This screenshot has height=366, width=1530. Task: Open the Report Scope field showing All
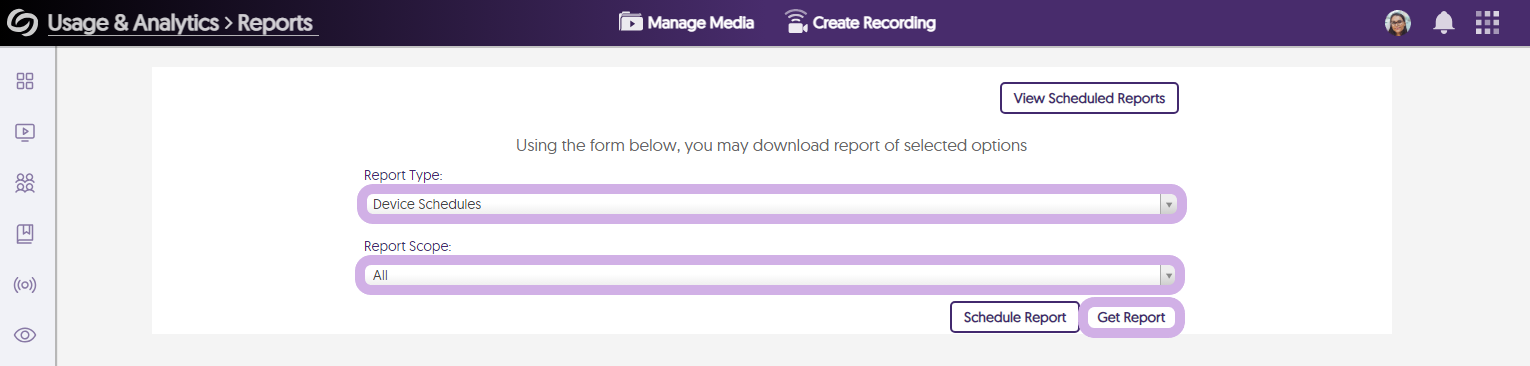pyautogui.click(x=770, y=275)
